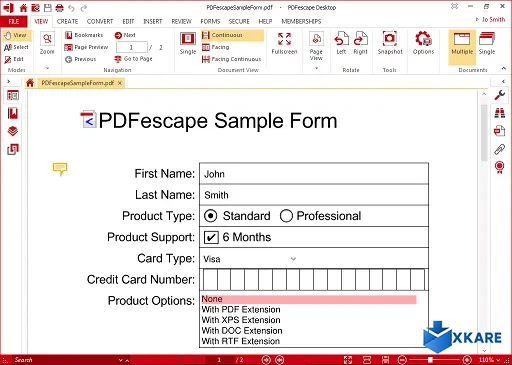Open the binoculars search icon on right sidebar
This screenshot has width=512, height=365.
[x=500, y=113]
